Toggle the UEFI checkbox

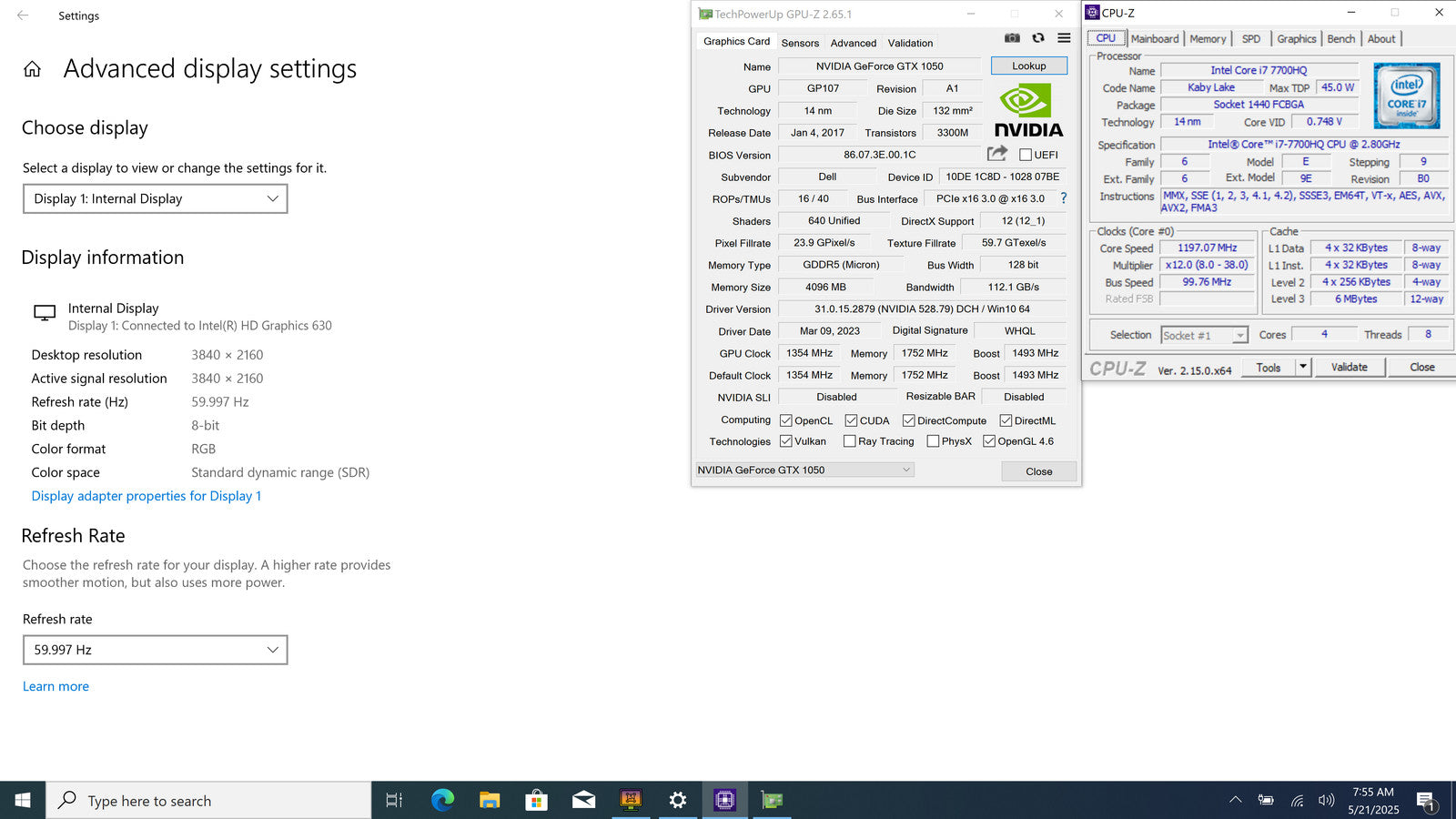pyautogui.click(x=1026, y=155)
